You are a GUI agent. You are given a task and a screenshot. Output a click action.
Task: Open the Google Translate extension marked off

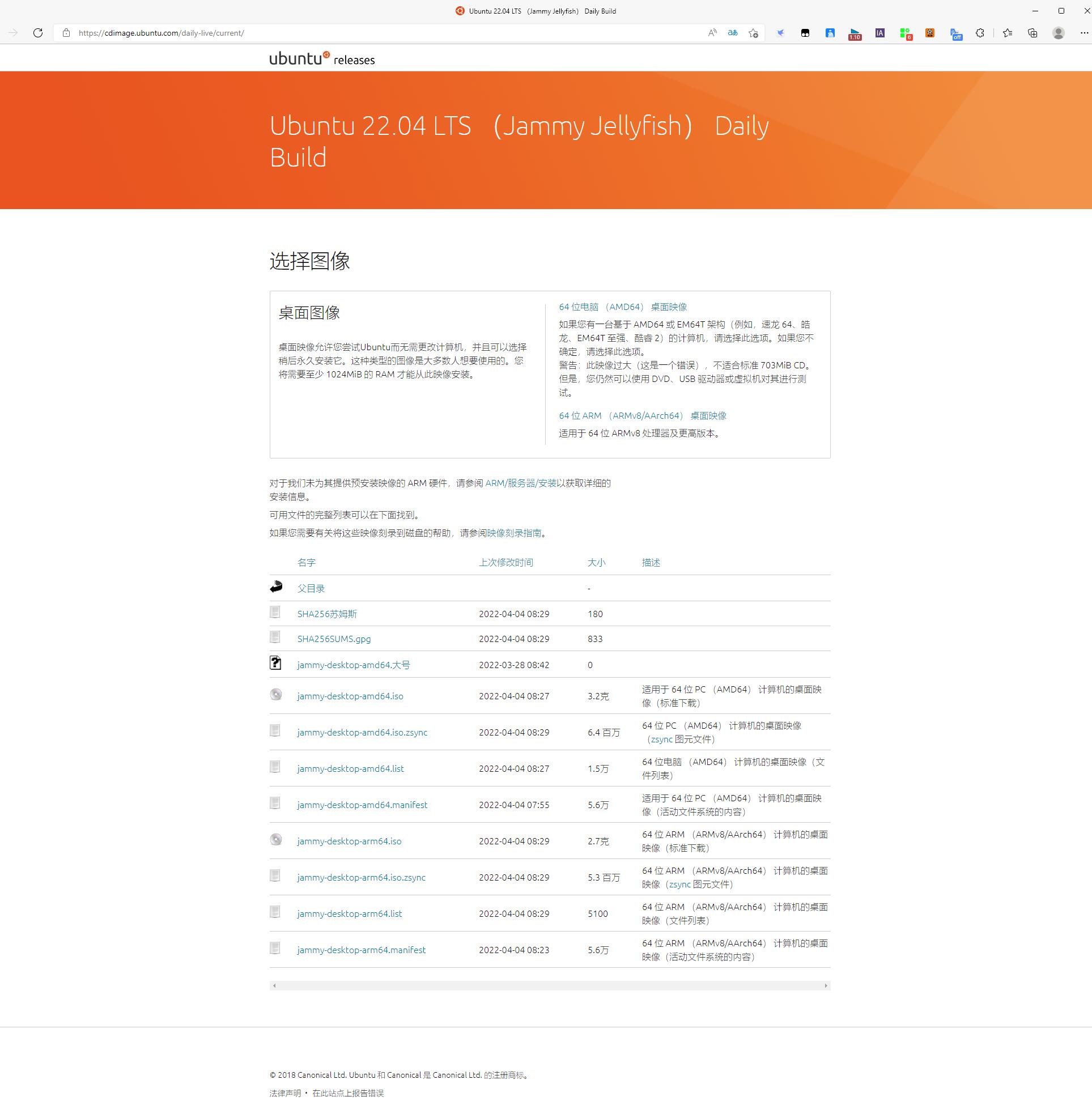point(956,34)
